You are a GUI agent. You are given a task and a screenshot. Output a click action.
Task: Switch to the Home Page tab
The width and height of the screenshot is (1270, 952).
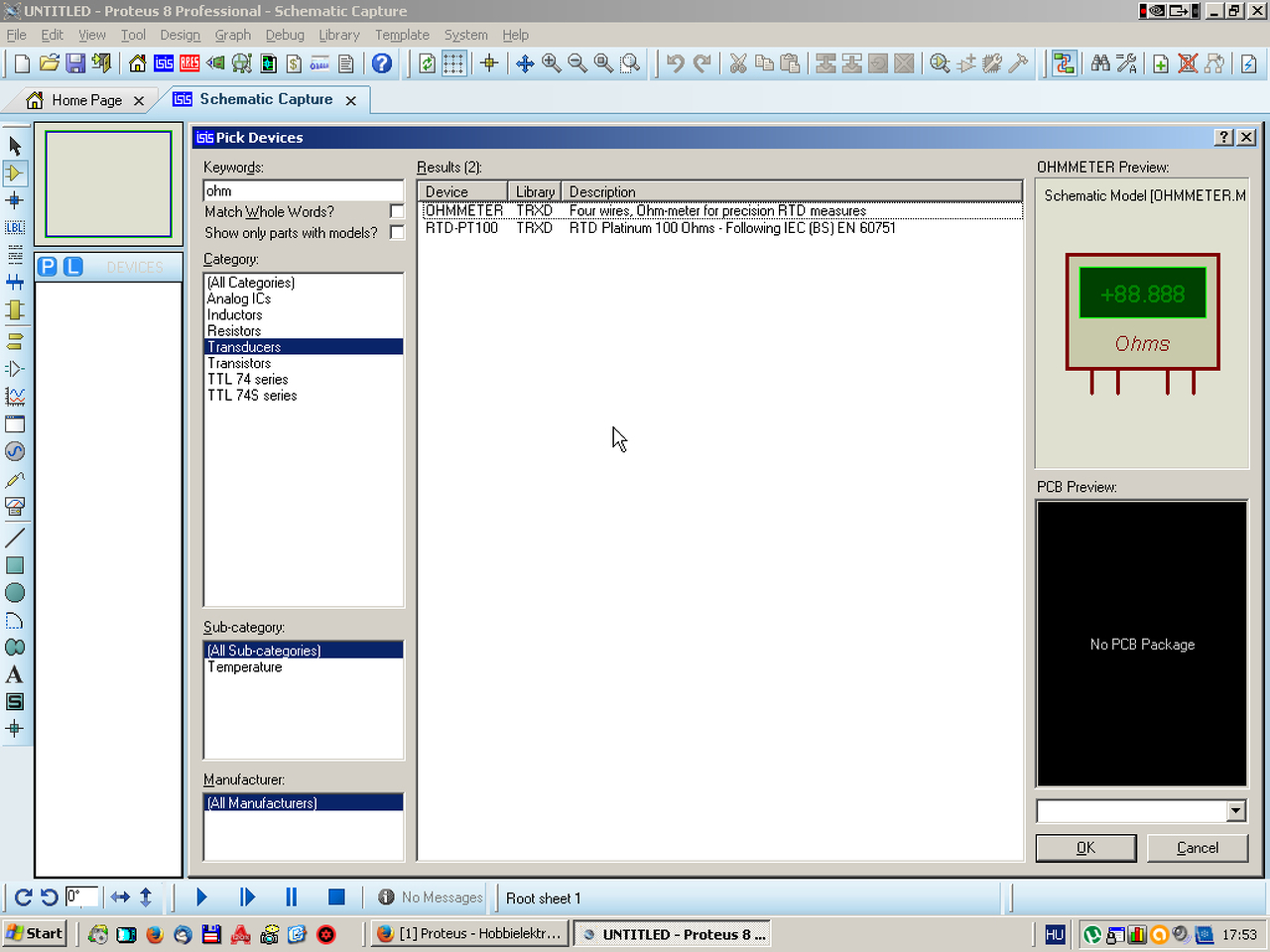[x=86, y=100]
